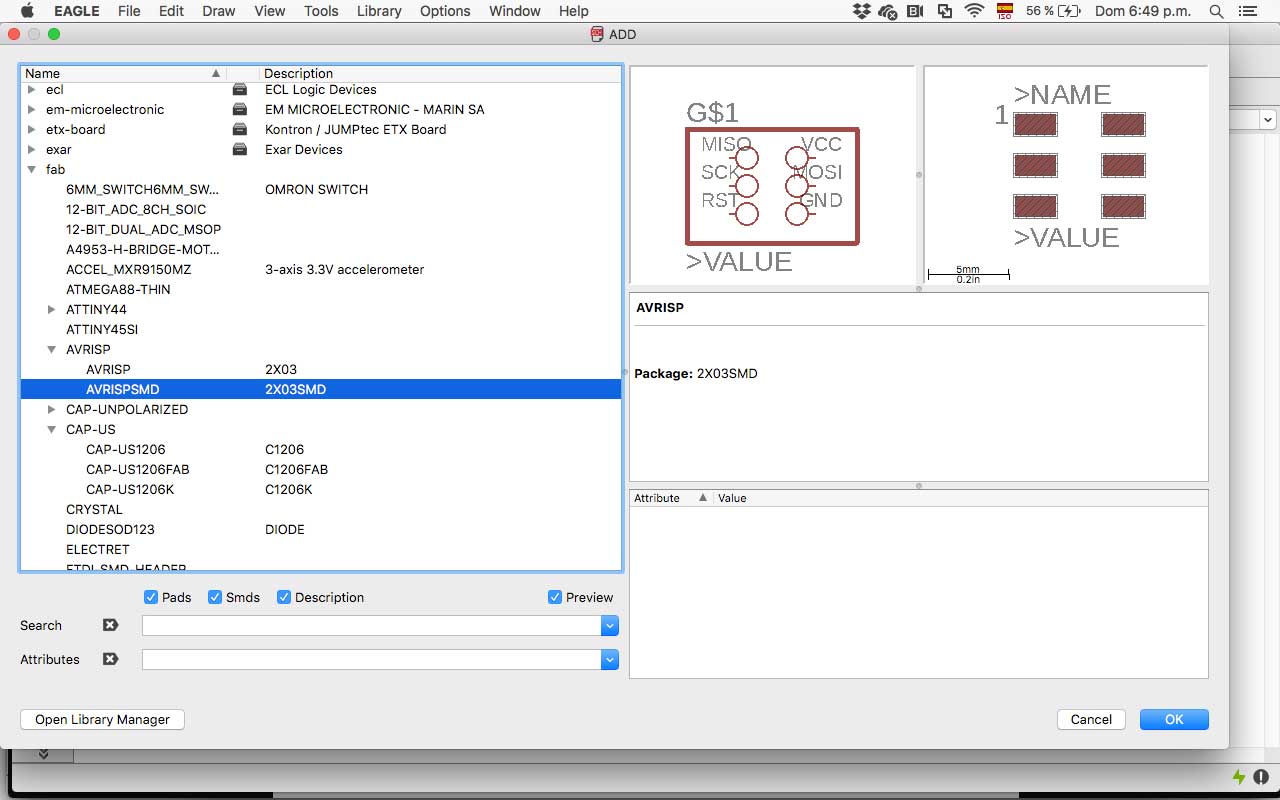Viewport: 1280px width, 800px height.
Task: Click the Cancel button
Action: click(1091, 719)
